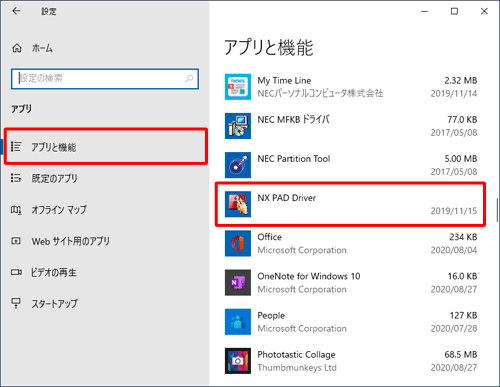Open オフライン マップ settings page
500x387 pixels.
coord(59,210)
